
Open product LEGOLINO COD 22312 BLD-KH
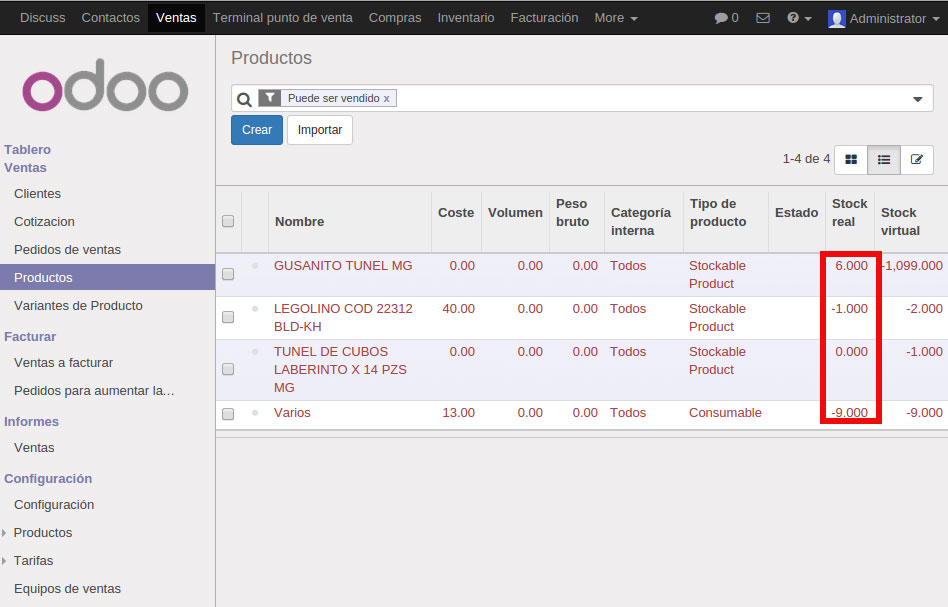[x=343, y=317]
